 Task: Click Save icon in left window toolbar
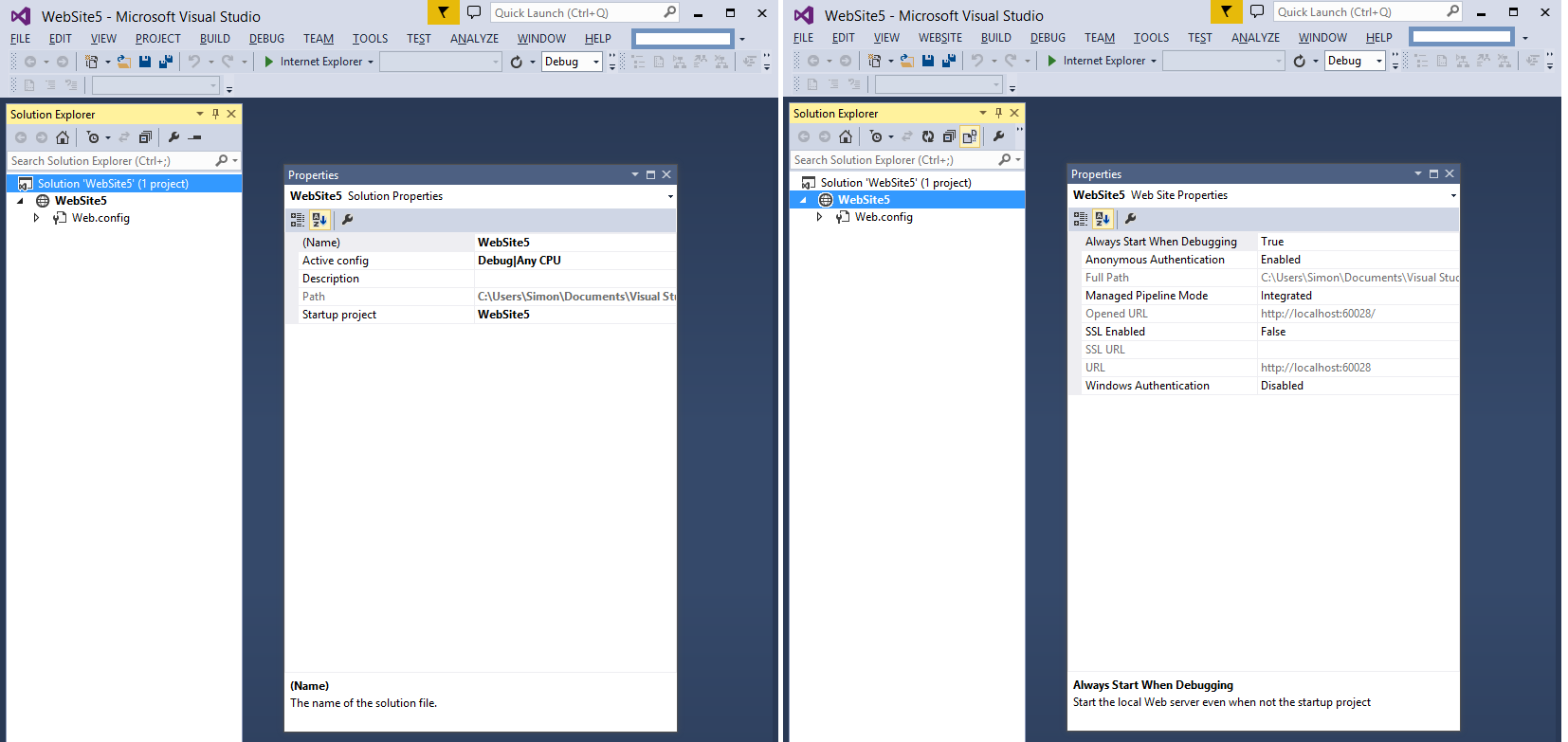[145, 62]
